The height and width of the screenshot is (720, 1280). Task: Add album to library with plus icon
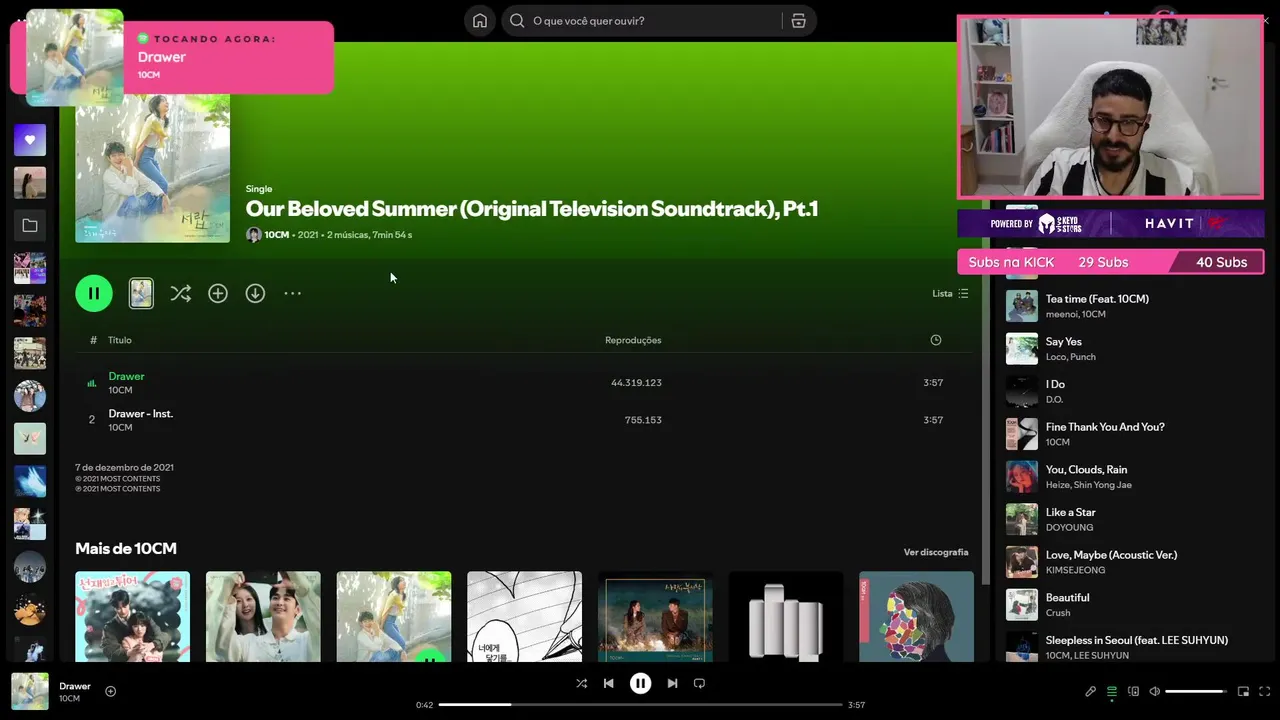point(218,293)
